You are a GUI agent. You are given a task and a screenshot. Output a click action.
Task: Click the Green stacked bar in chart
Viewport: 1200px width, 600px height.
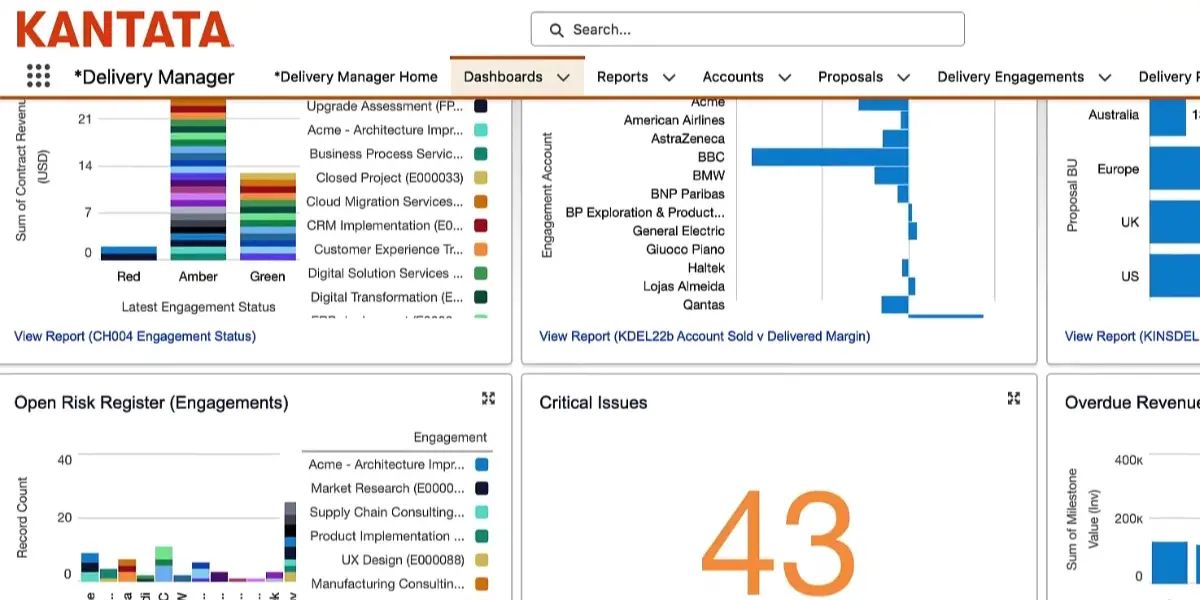coord(267,216)
